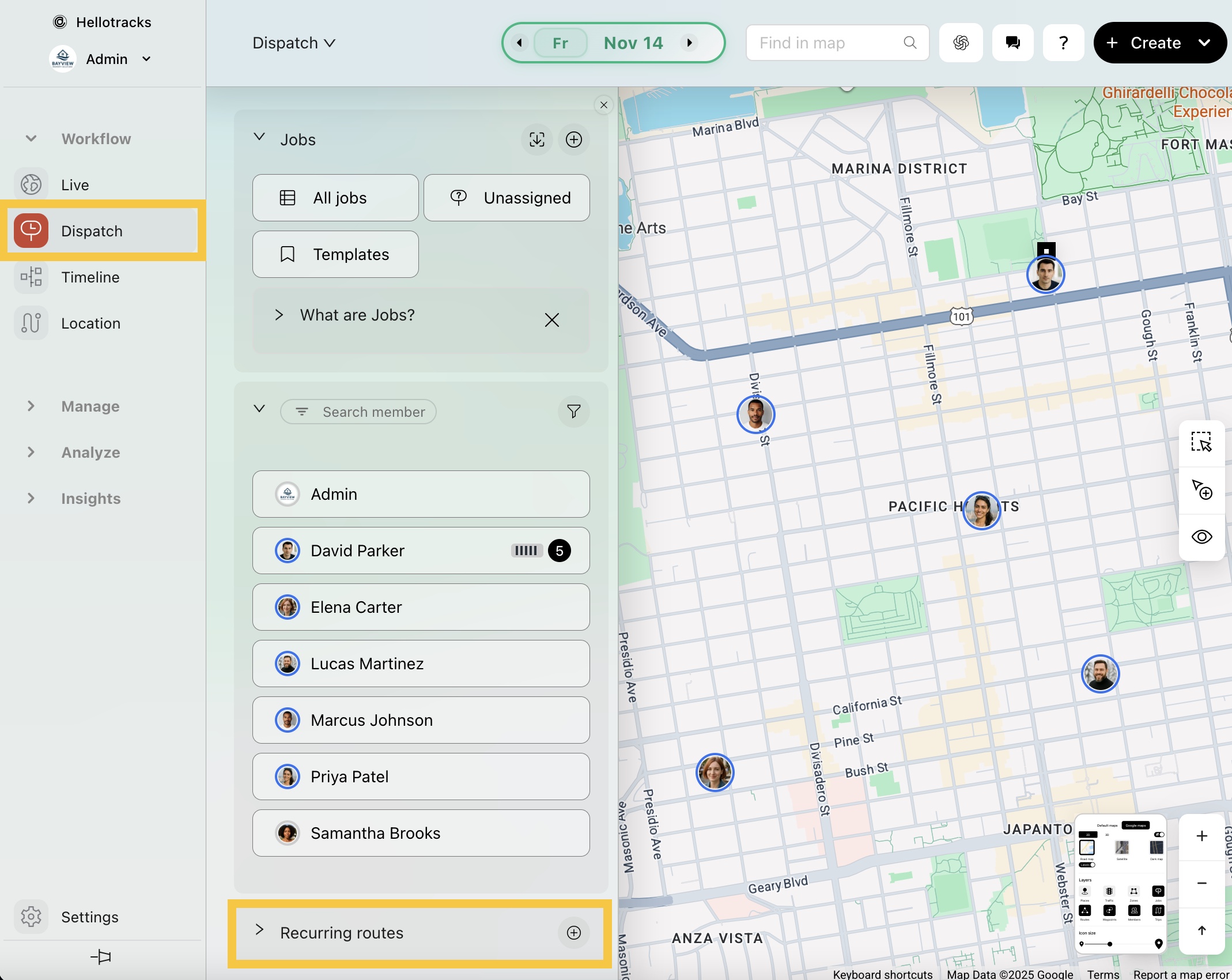Open the Unassigned jobs button
Screen dimensions: 1232x980
[x=507, y=198]
